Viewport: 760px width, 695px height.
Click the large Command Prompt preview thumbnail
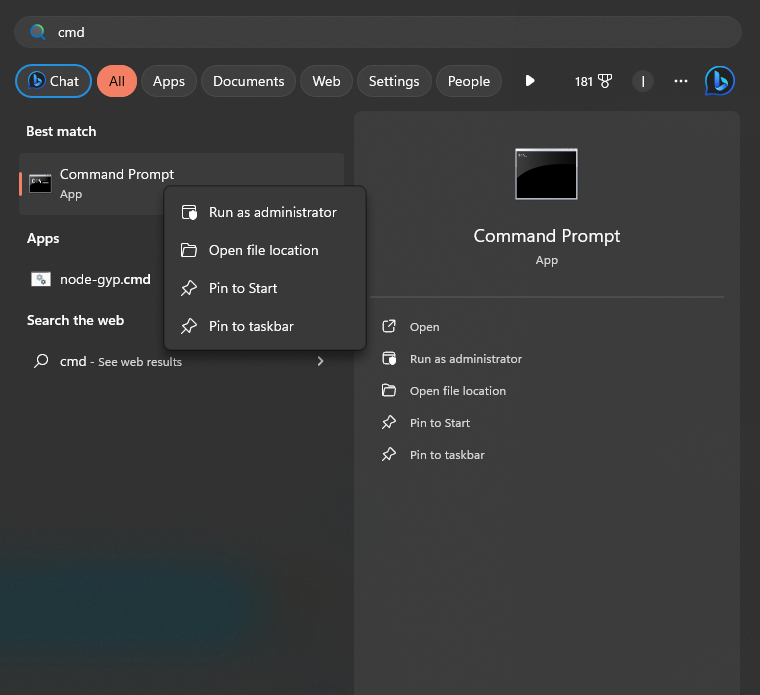tap(546, 174)
